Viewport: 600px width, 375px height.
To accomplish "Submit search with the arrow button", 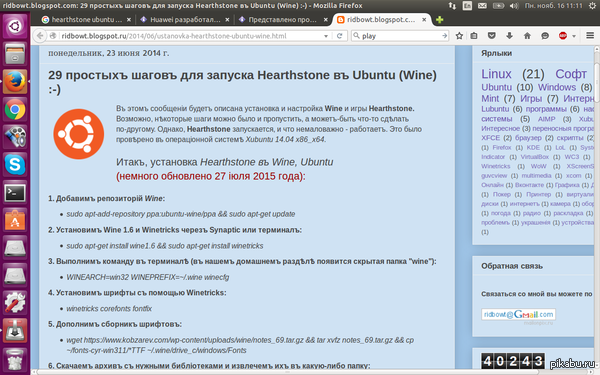I will 444,36.
